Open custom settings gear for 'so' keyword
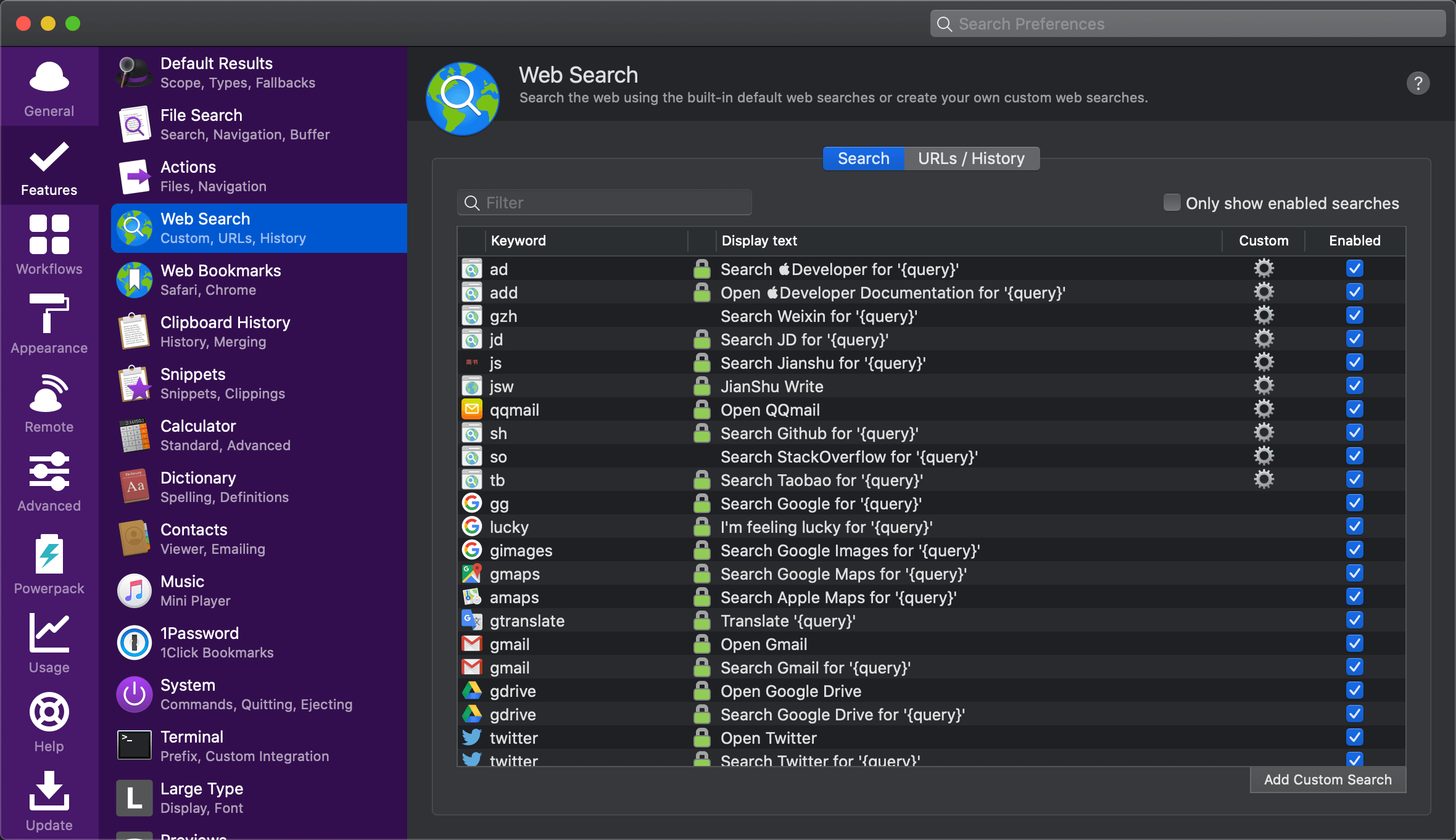The image size is (1456, 840). (1264, 456)
